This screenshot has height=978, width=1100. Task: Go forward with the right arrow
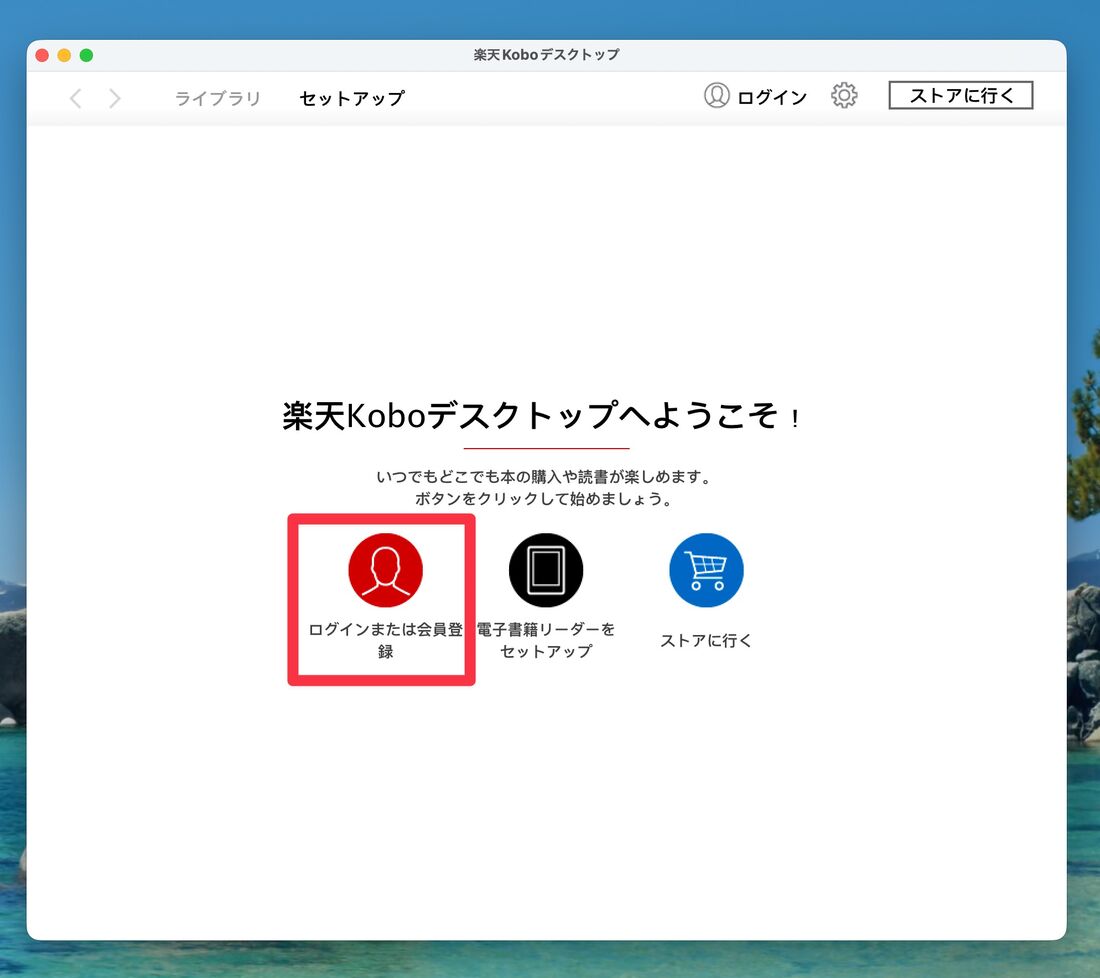coord(115,98)
